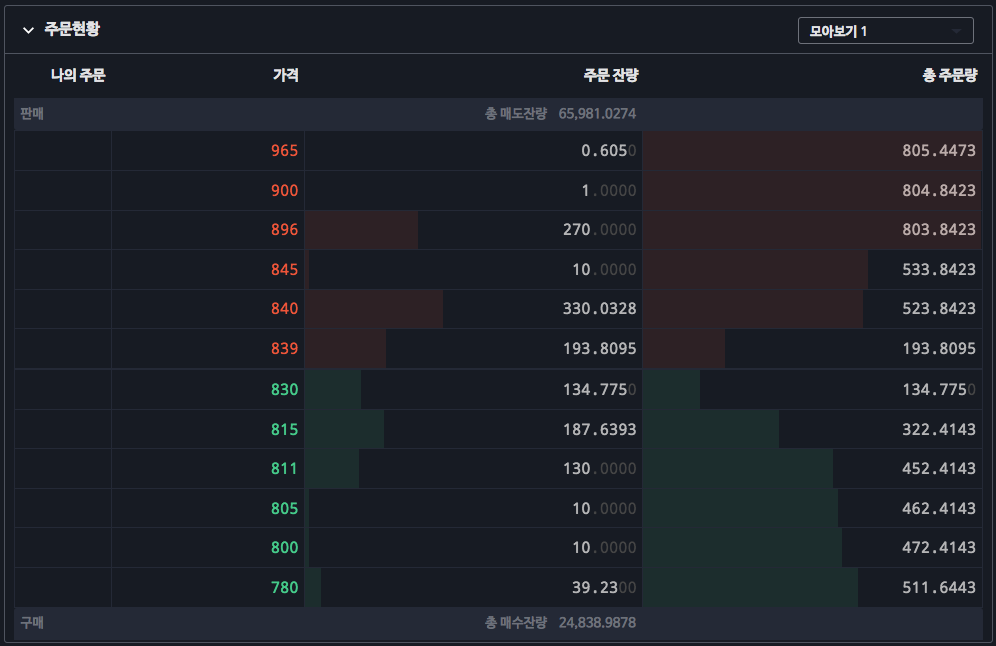
Task: Select the sell price 896
Action: (x=285, y=229)
